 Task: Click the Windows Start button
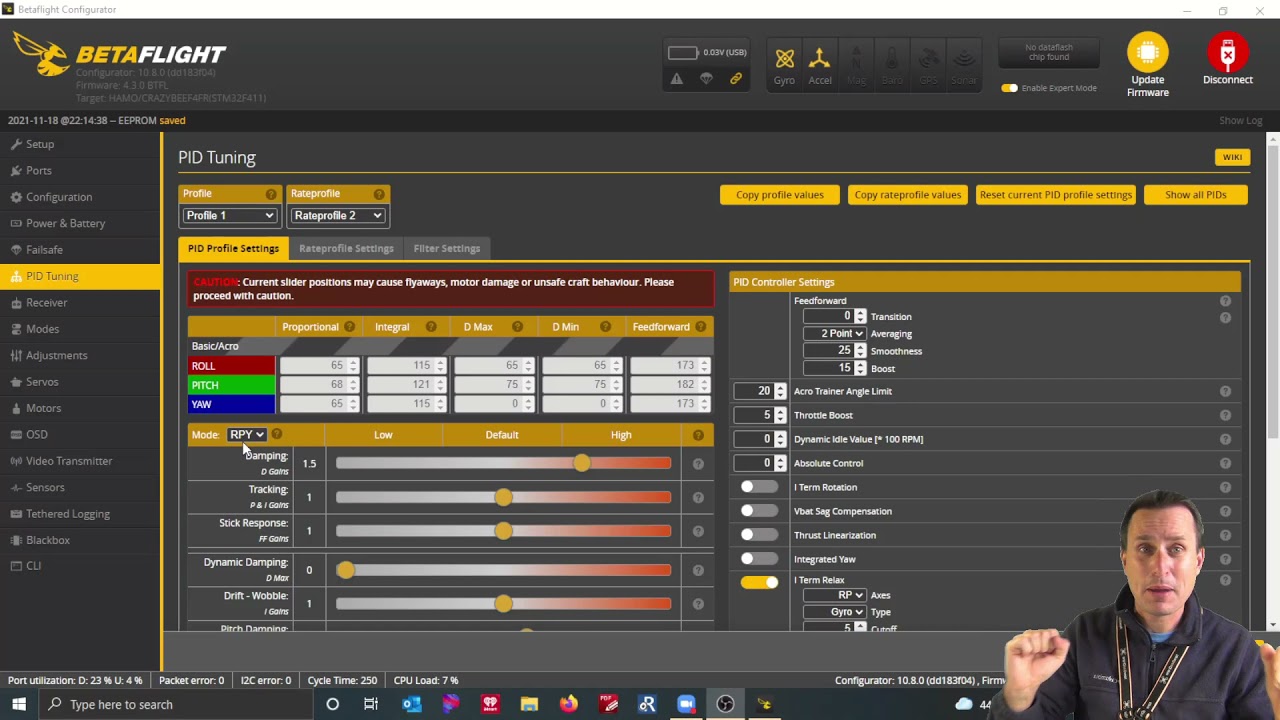coord(19,704)
